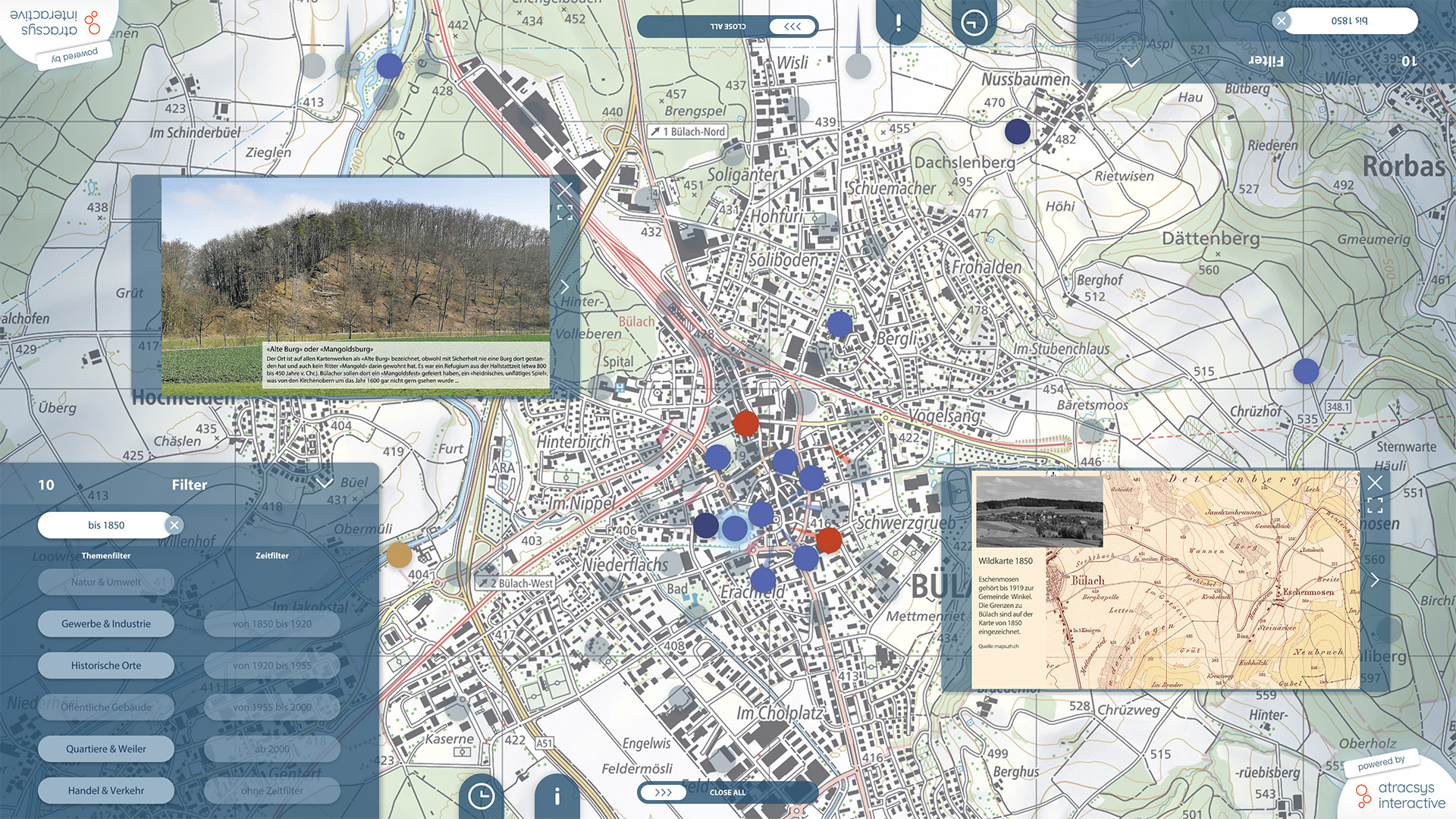
Task: Click CLOSE ALL in the bottom bar
Action: click(728, 792)
